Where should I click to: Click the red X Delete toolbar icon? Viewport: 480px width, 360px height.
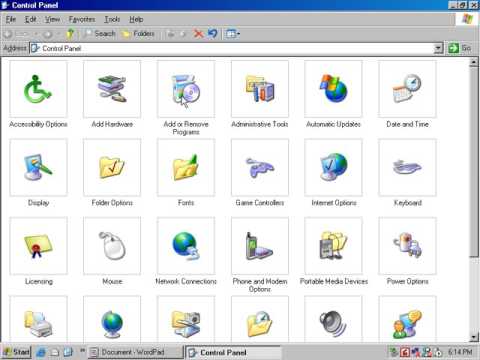pos(199,34)
